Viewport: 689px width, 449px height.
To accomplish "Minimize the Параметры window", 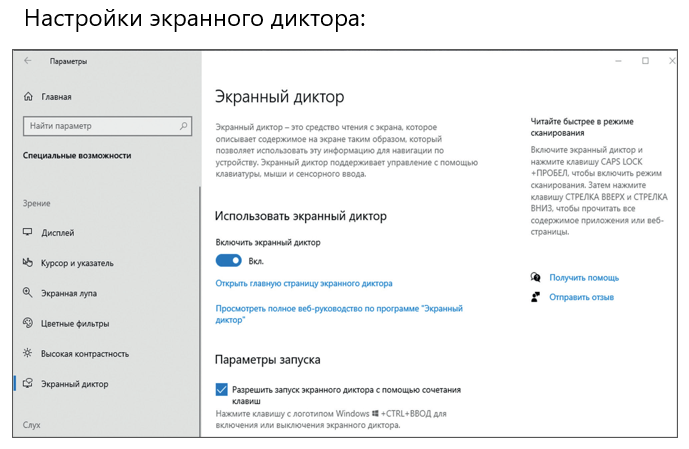I will [x=618, y=61].
